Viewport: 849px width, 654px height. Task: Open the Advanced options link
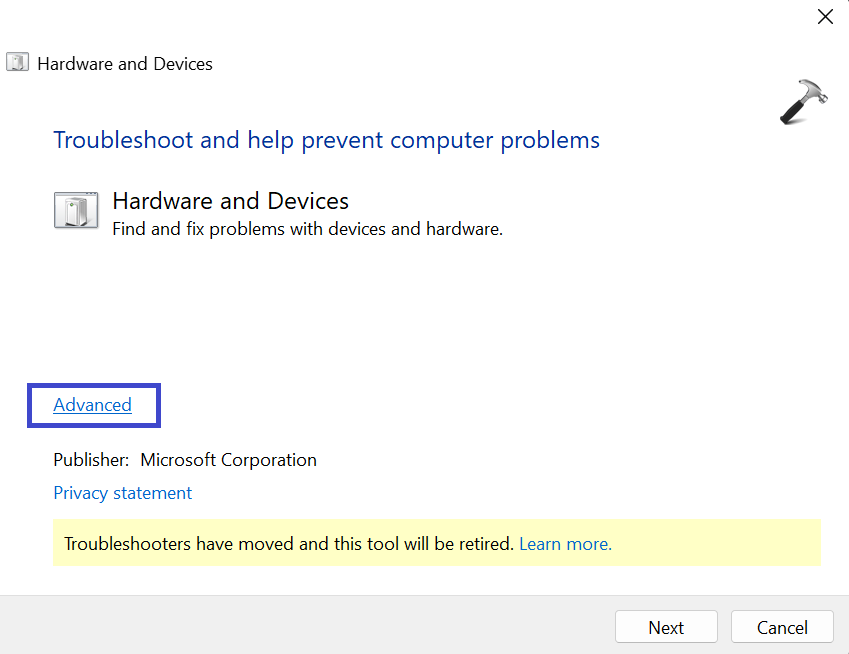tap(92, 405)
